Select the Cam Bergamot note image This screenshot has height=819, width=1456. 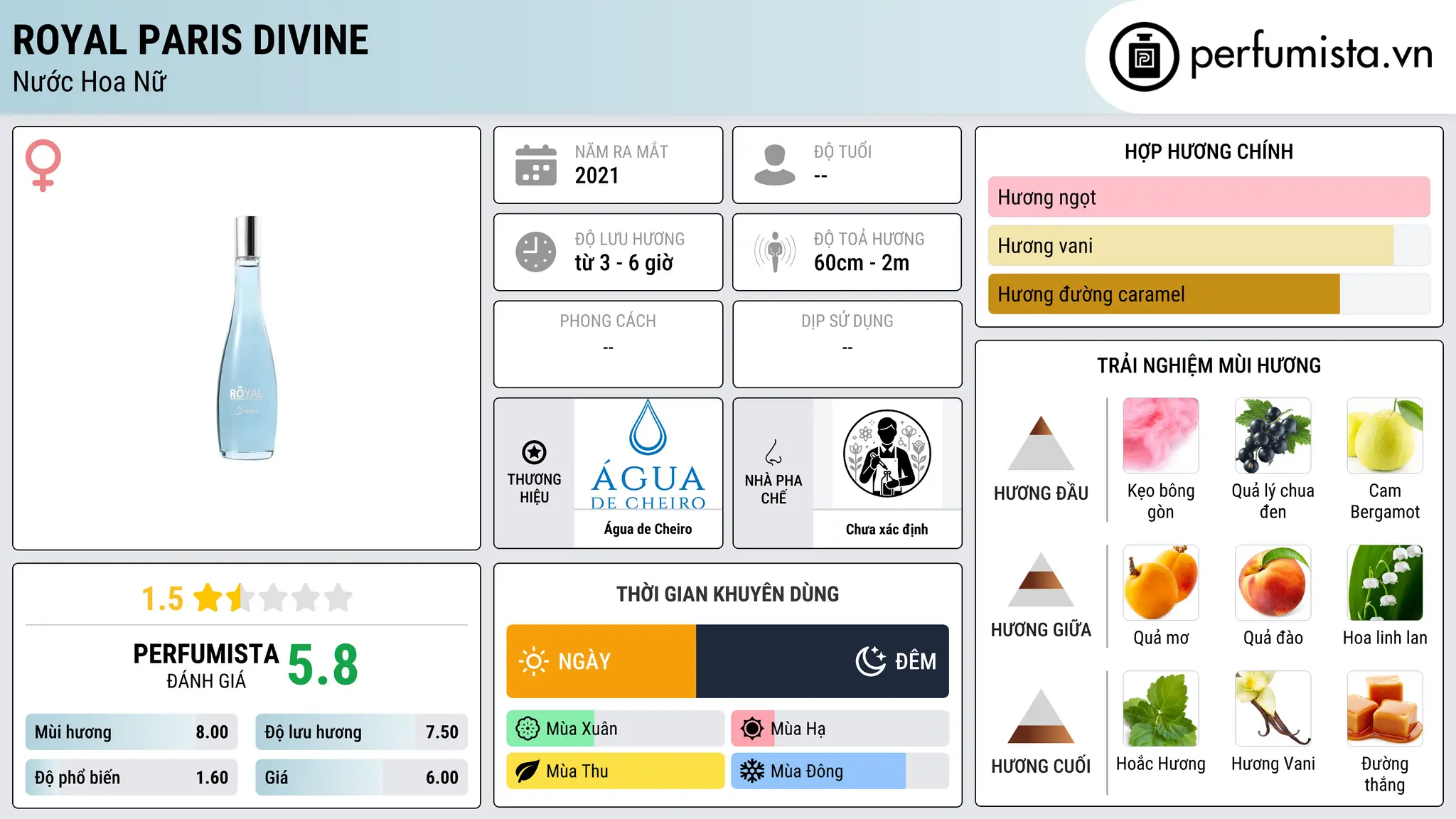coord(1385,435)
